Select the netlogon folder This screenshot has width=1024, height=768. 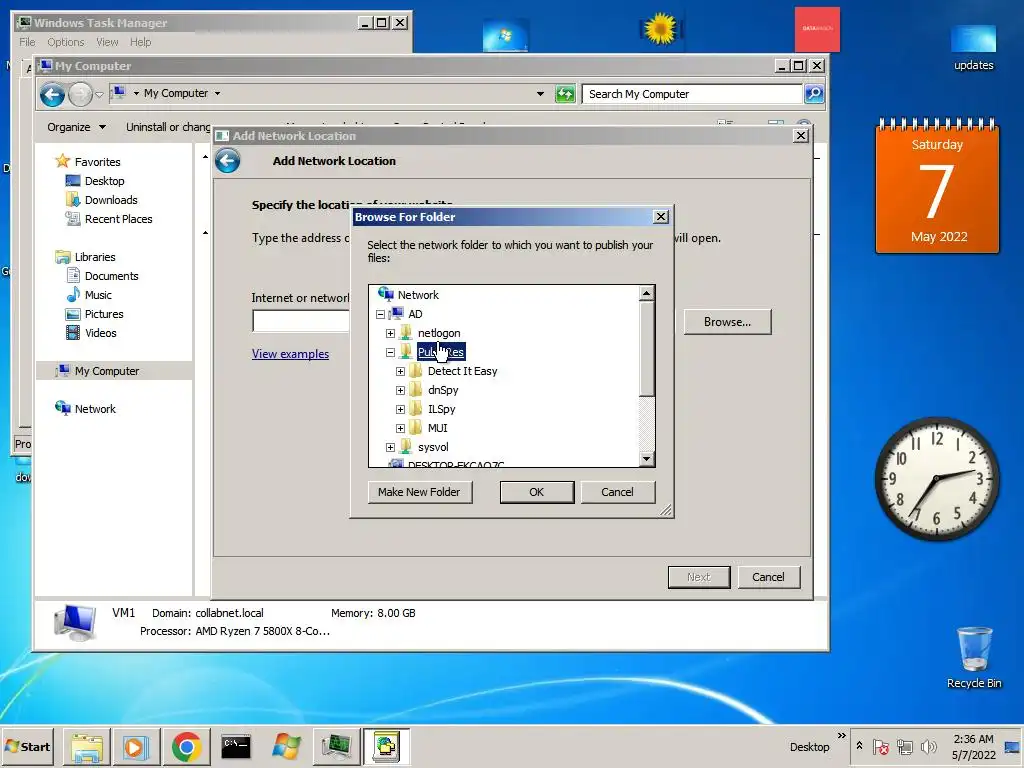(x=439, y=333)
